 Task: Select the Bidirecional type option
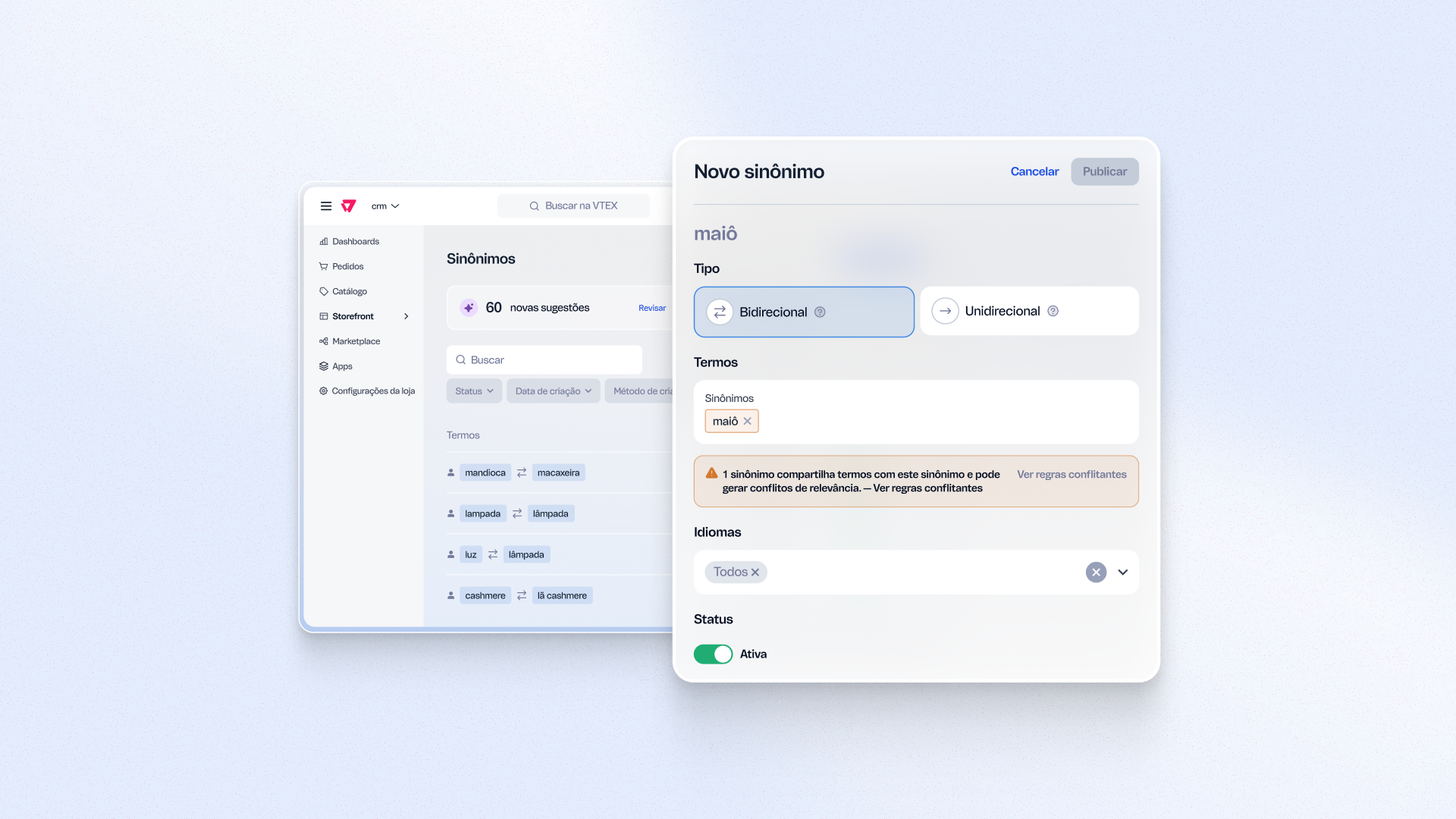(804, 312)
